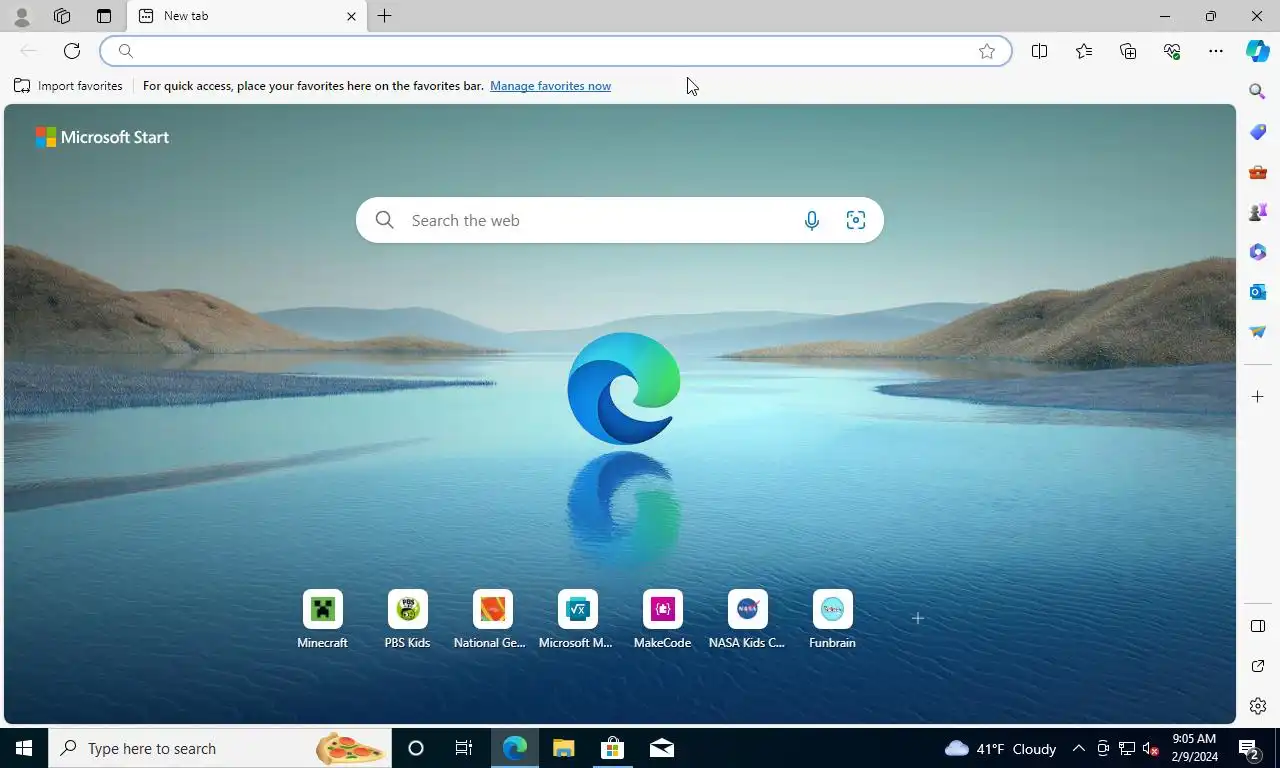Toggle the sidebar layout button

click(x=1258, y=627)
